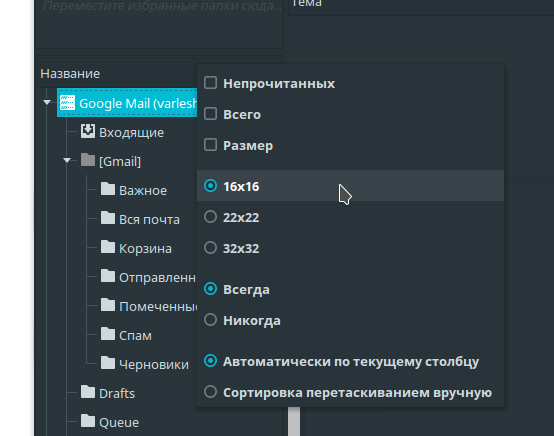Click the Queue folder icon
554x436 pixels.
pyautogui.click(x=88, y=421)
